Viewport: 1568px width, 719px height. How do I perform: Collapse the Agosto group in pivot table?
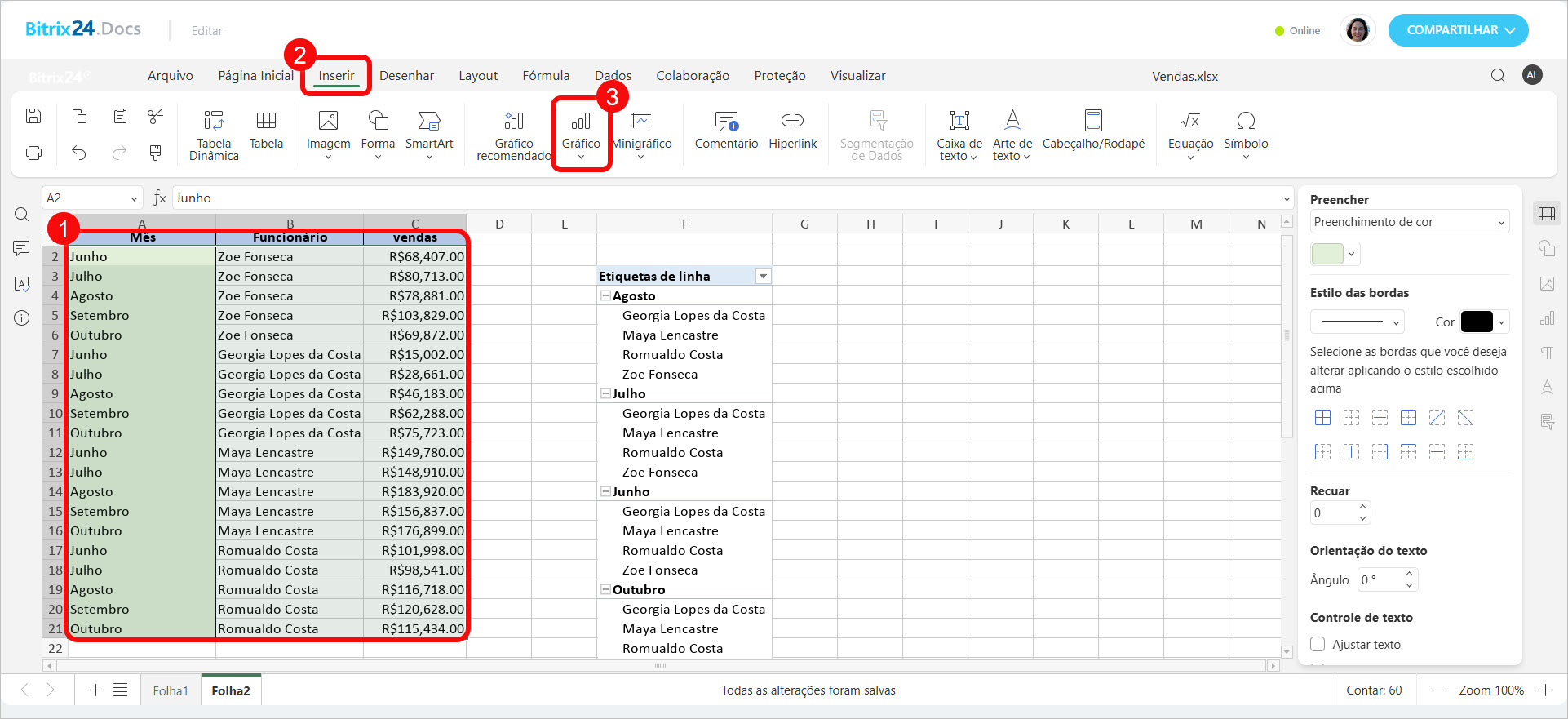coord(605,296)
